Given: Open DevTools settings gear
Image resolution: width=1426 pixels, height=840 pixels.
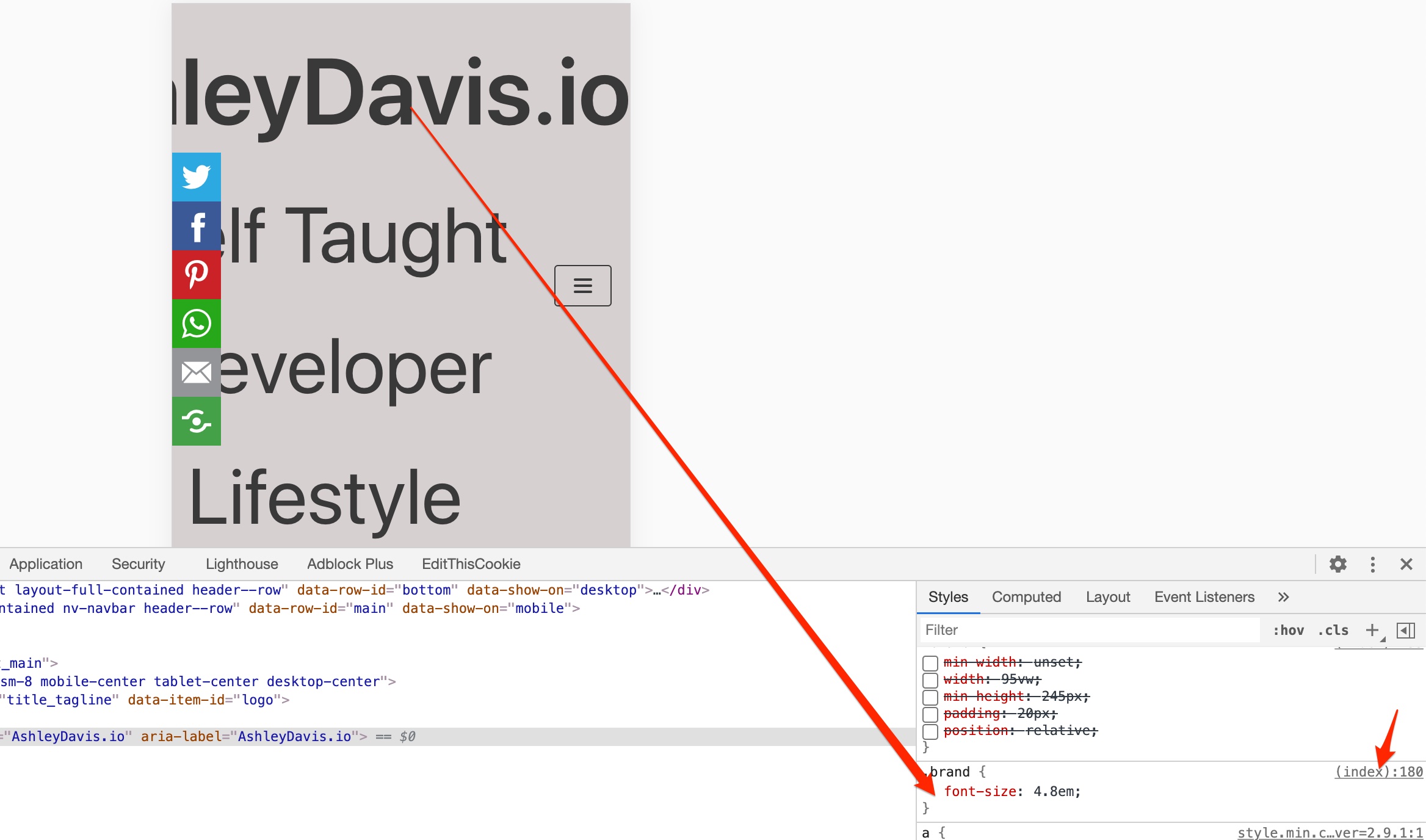Looking at the screenshot, I should 1338,564.
